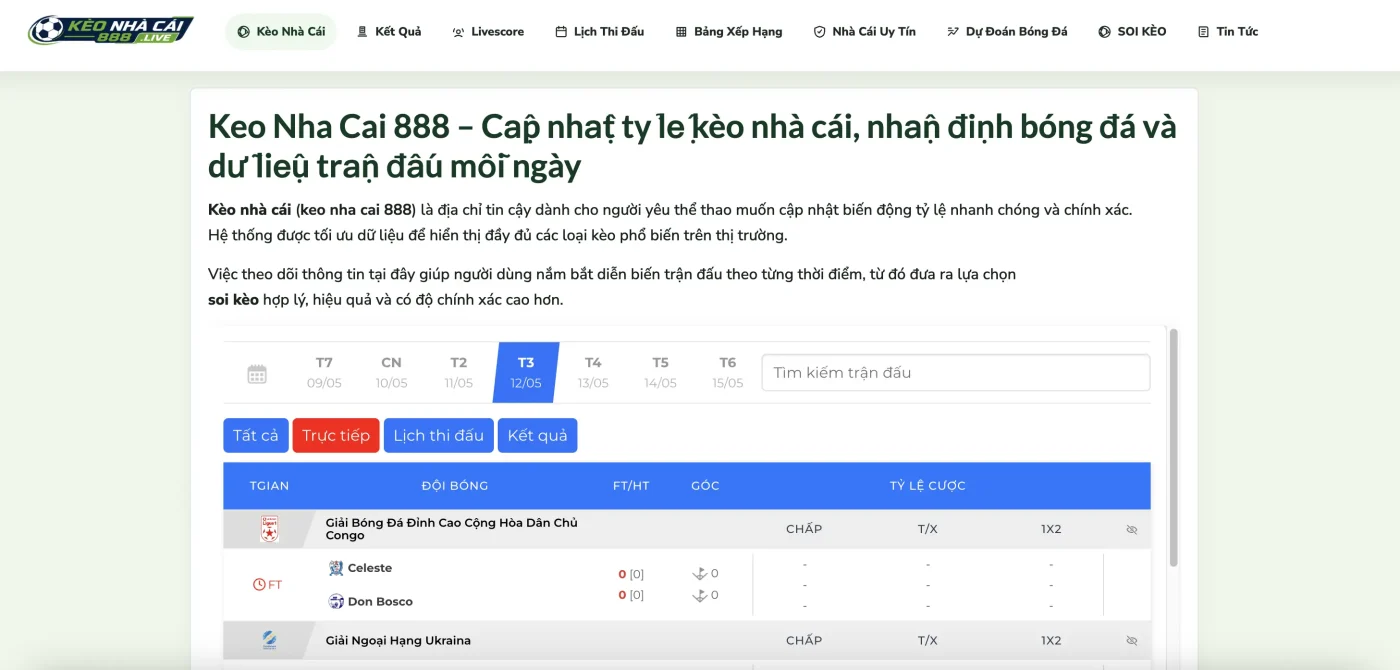Focus the Tìm kiếm trận đấu search field
1400x670 pixels.
click(956, 372)
